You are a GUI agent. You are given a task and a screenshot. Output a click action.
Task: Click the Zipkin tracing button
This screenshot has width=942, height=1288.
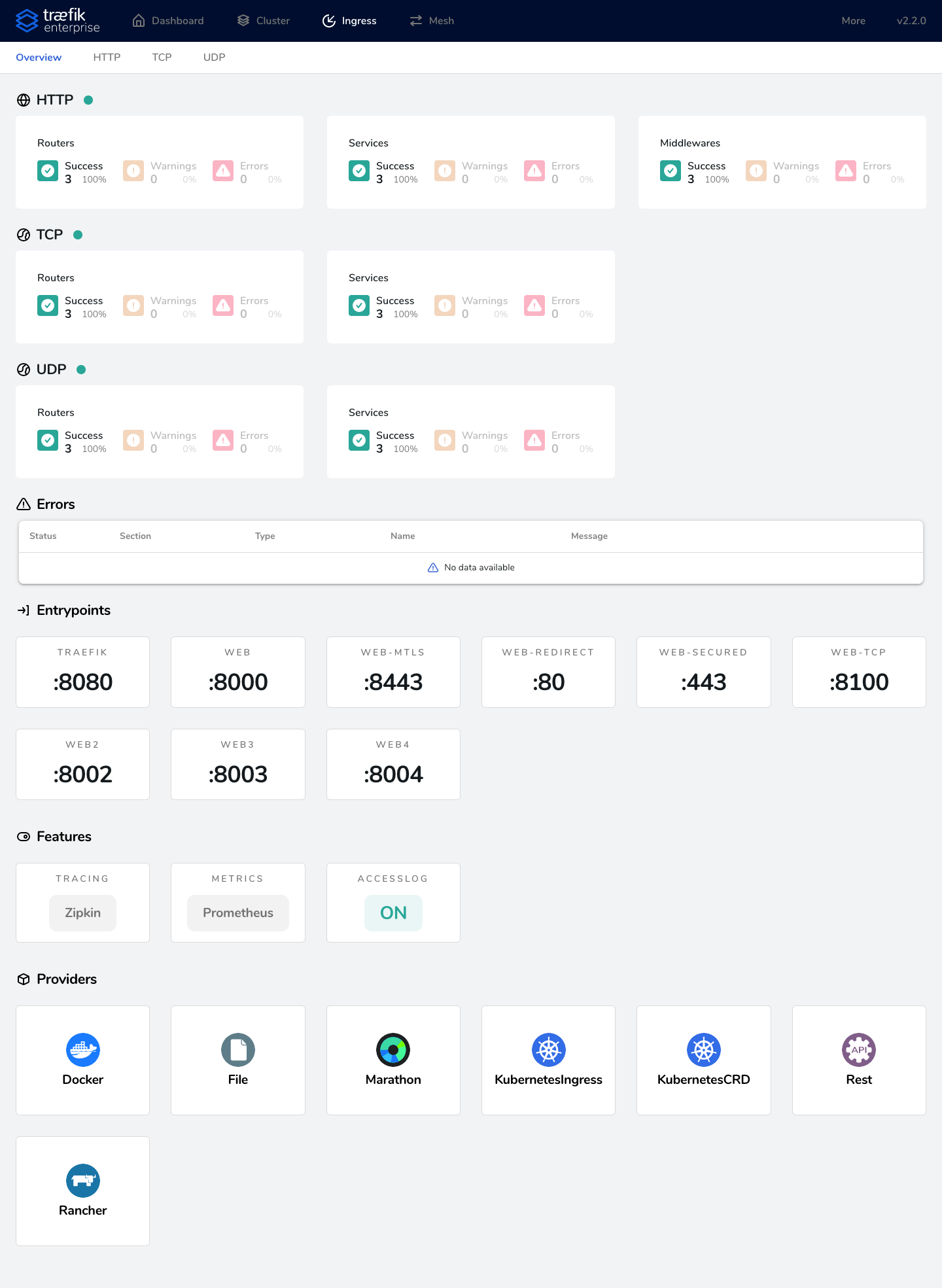coord(82,913)
